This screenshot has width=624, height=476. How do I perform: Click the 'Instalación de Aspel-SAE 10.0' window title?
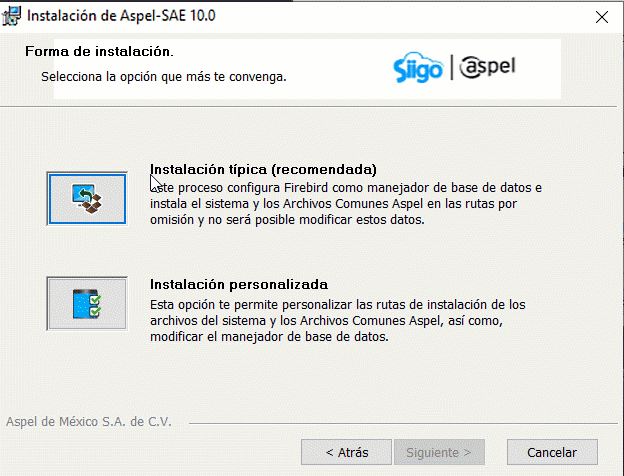(x=121, y=17)
